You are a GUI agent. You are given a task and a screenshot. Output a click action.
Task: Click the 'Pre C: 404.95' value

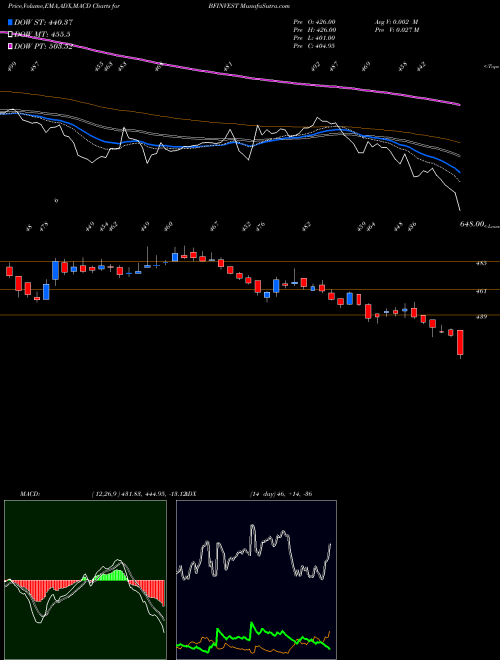click(314, 46)
